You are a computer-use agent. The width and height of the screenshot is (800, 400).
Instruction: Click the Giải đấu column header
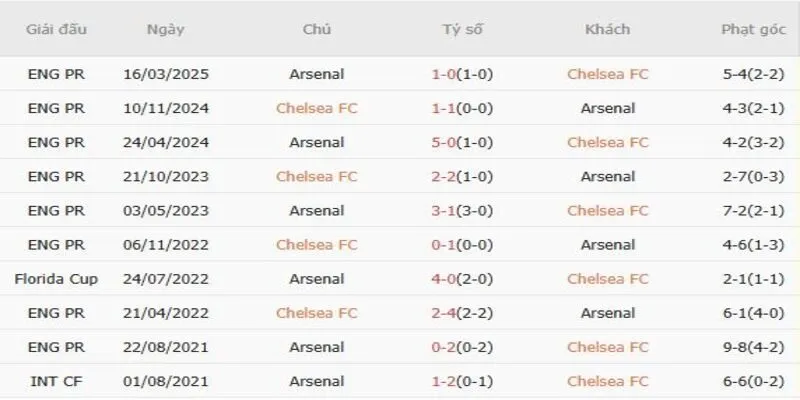coord(56,29)
